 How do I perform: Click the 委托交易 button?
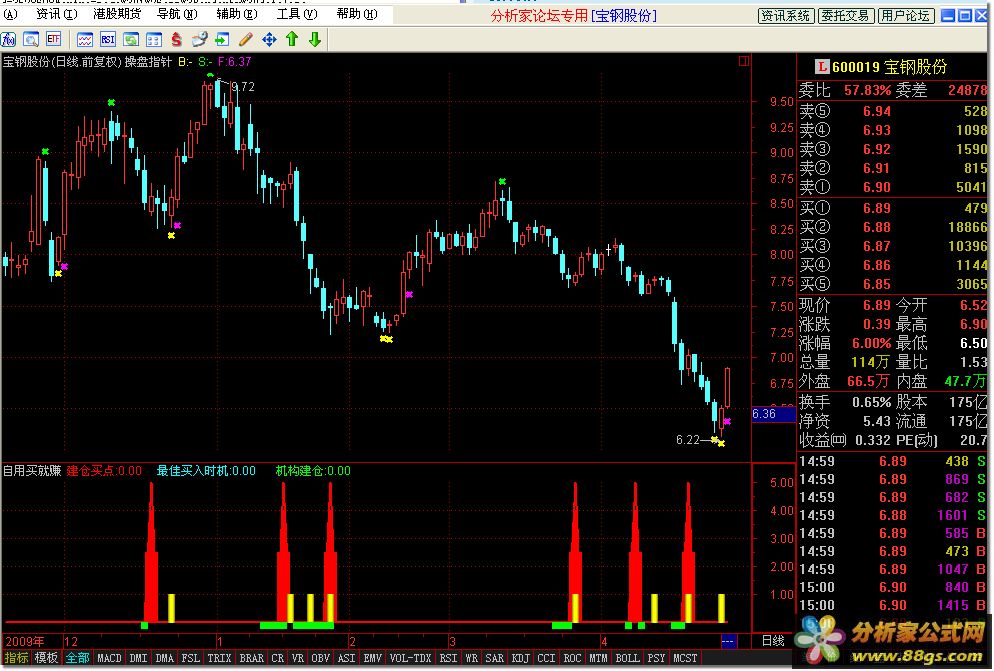[845, 16]
